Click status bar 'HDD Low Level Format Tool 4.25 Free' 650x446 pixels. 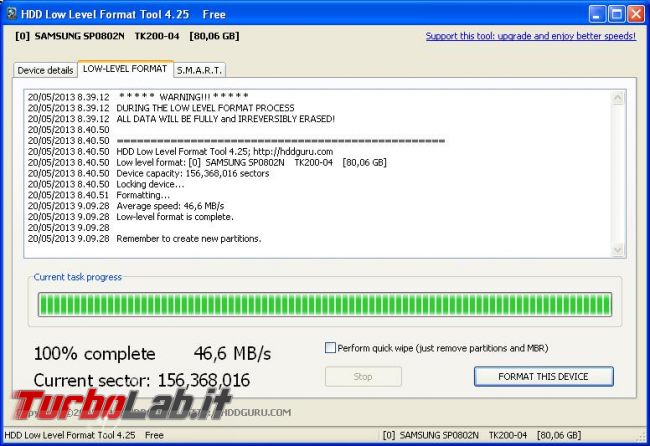coord(84,435)
